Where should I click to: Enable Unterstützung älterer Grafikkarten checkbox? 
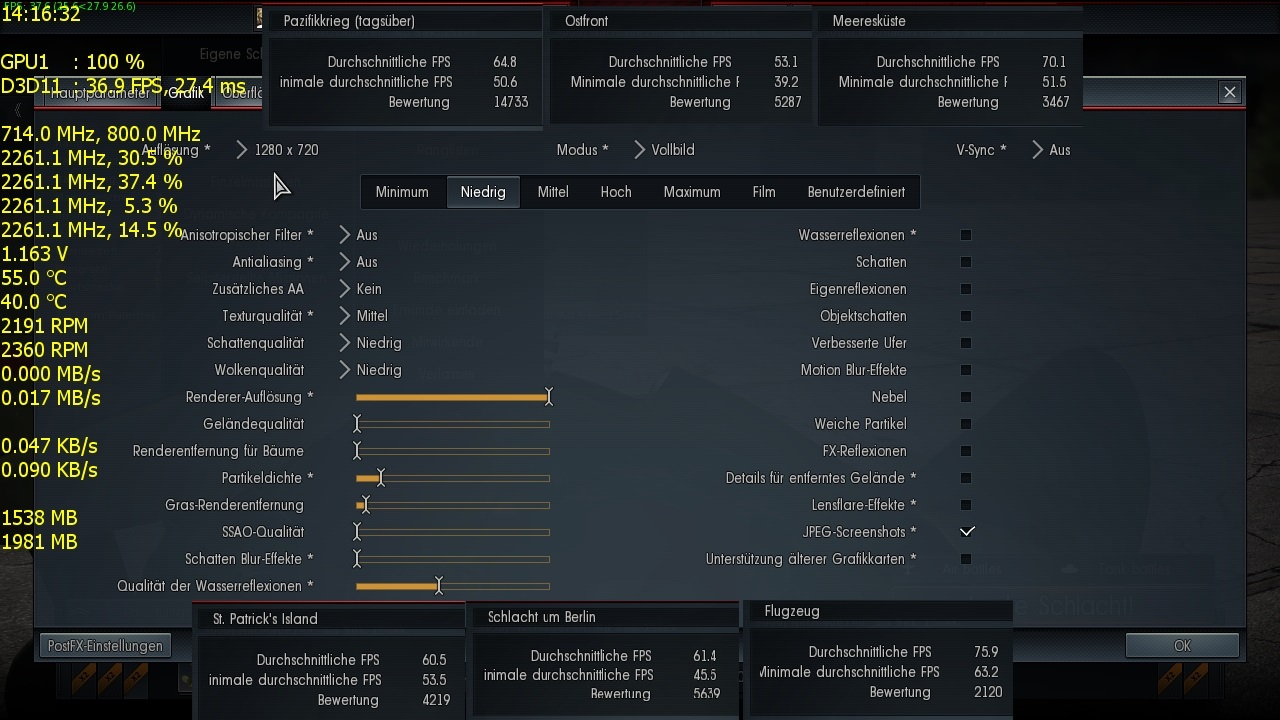coord(966,559)
